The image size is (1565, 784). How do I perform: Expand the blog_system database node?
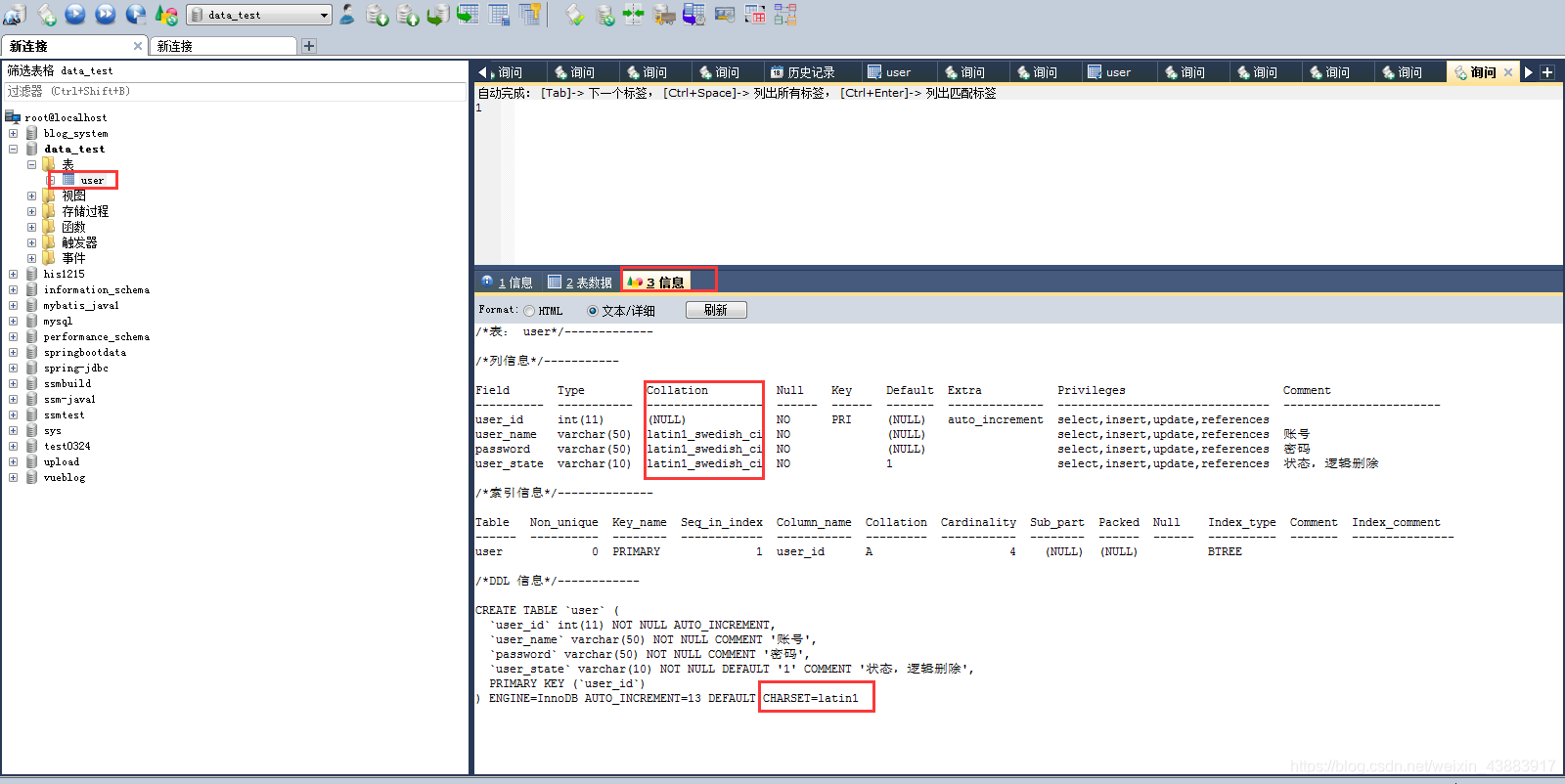click(x=13, y=133)
